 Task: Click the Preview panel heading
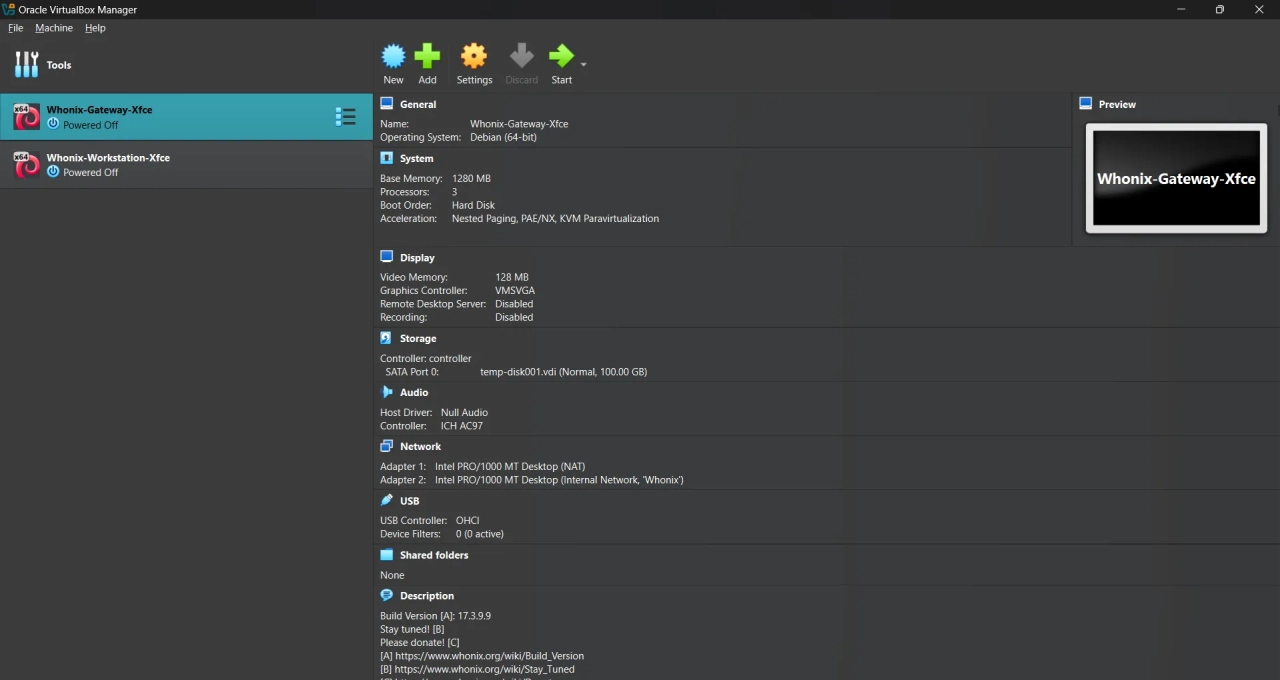click(1117, 104)
